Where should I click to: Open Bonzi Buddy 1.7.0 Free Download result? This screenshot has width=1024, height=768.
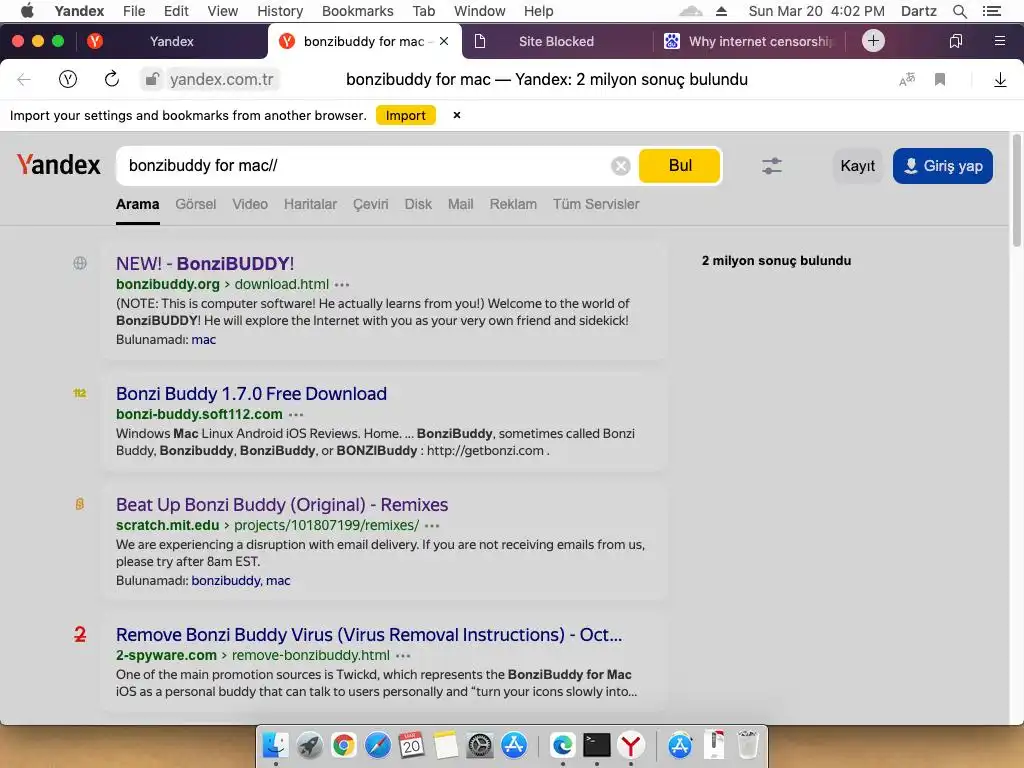(x=251, y=394)
